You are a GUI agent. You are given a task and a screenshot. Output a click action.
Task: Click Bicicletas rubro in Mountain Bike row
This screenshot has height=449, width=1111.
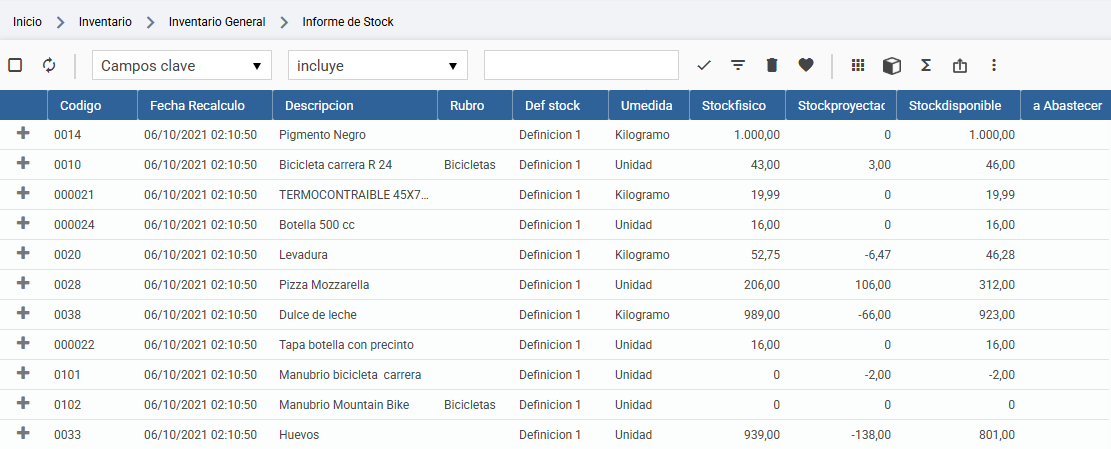tap(470, 405)
